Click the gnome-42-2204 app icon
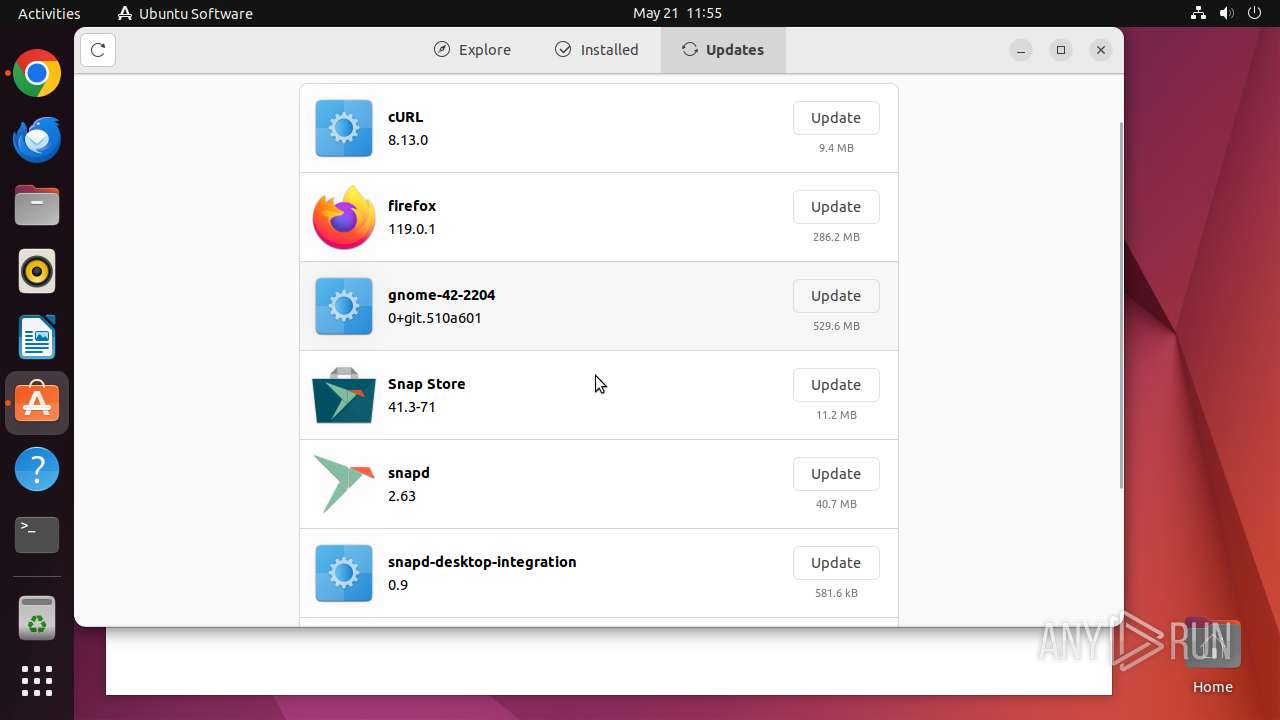Viewport: 1280px width, 720px height. pyautogui.click(x=344, y=306)
